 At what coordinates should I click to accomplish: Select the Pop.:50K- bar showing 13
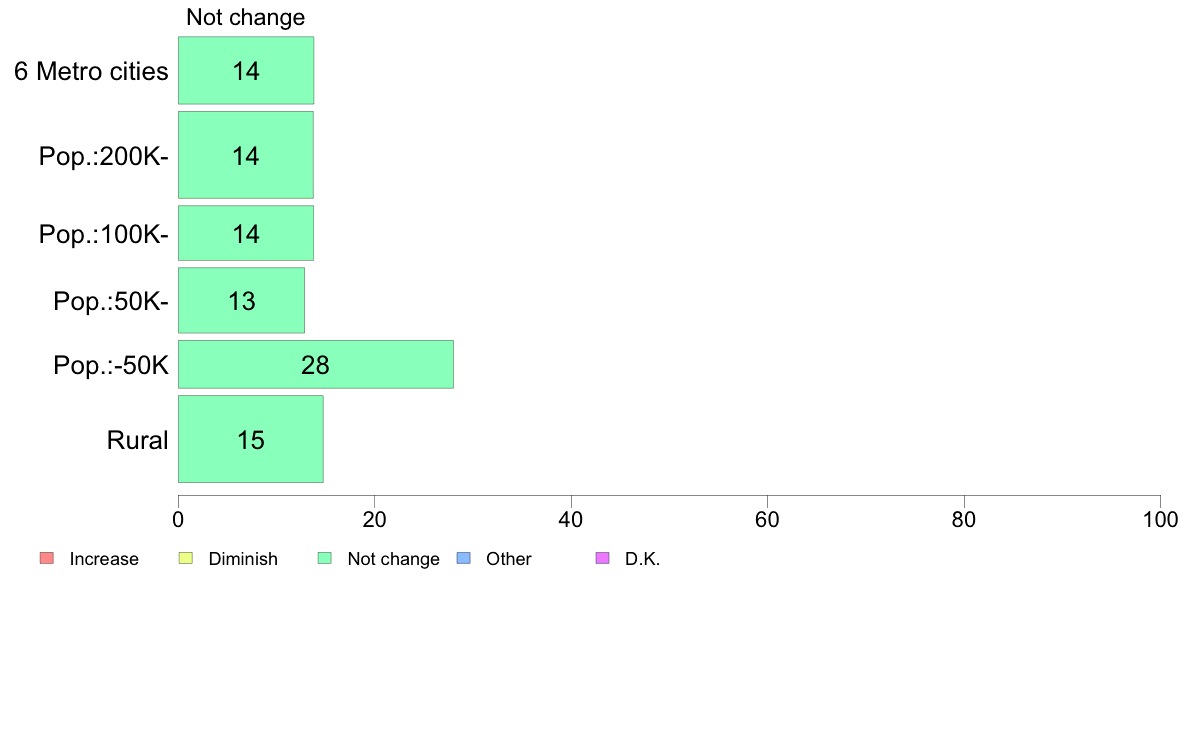tap(242, 300)
